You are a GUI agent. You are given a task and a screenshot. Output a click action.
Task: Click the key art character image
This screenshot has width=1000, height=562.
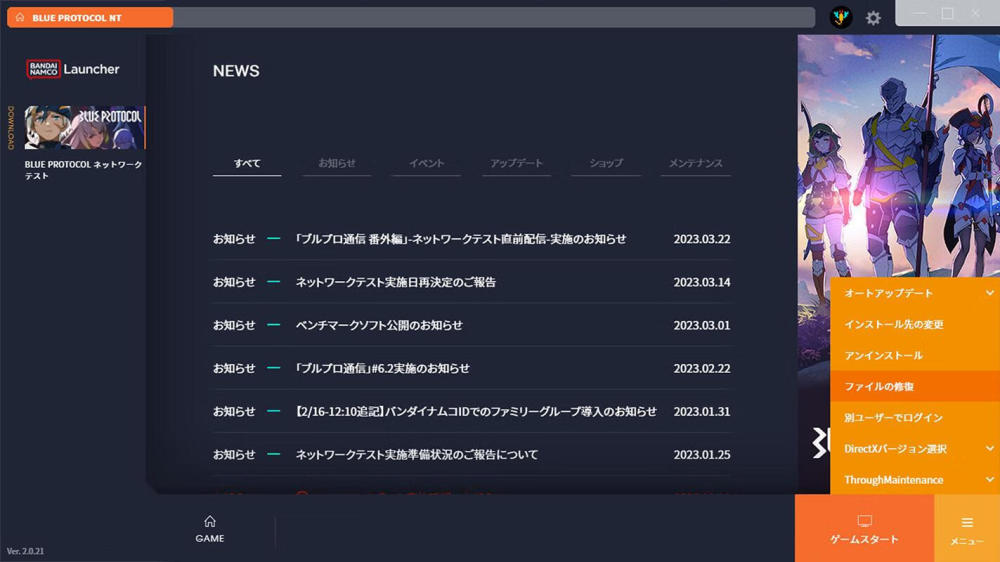(899, 156)
